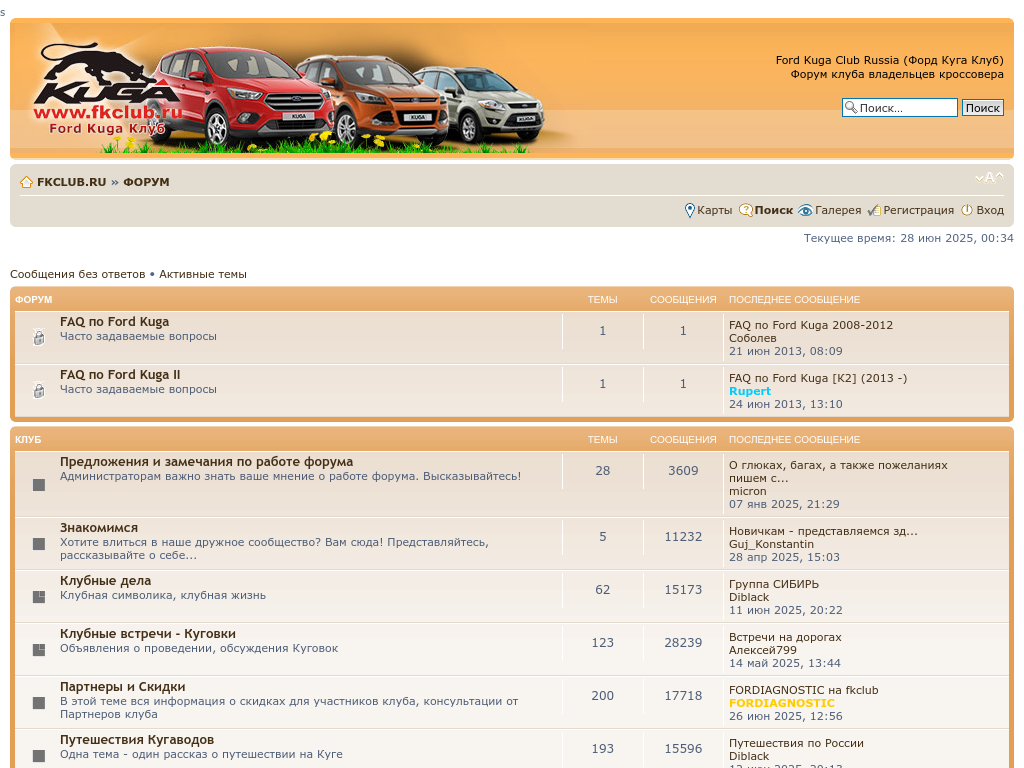Click the magnifier icon in the search box
This screenshot has height=768, width=1024.
851,107
